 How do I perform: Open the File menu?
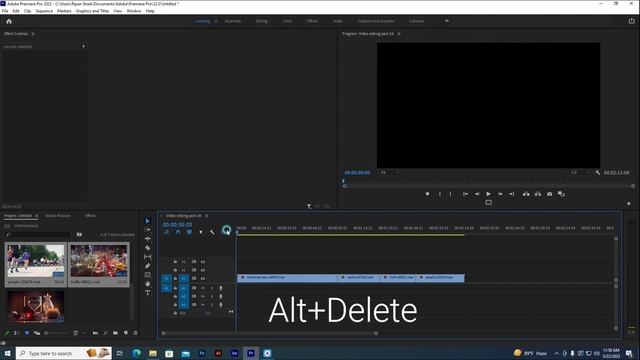pos(5,11)
